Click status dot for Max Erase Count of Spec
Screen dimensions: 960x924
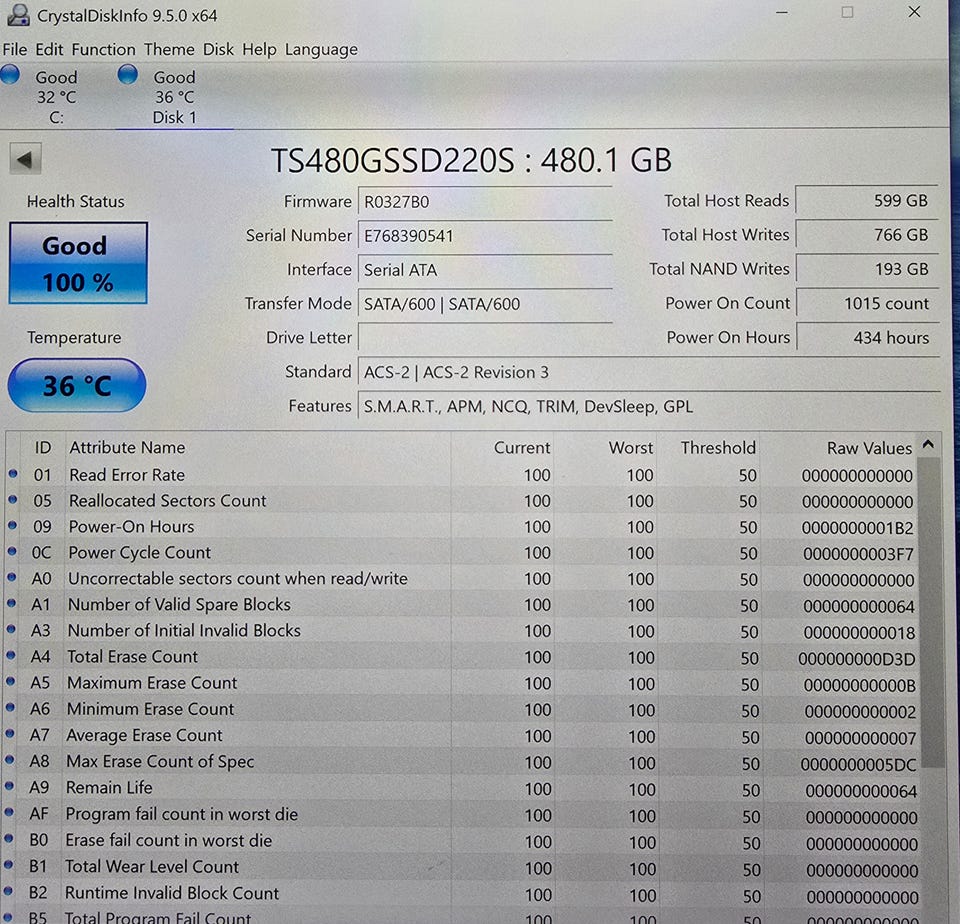(9, 760)
